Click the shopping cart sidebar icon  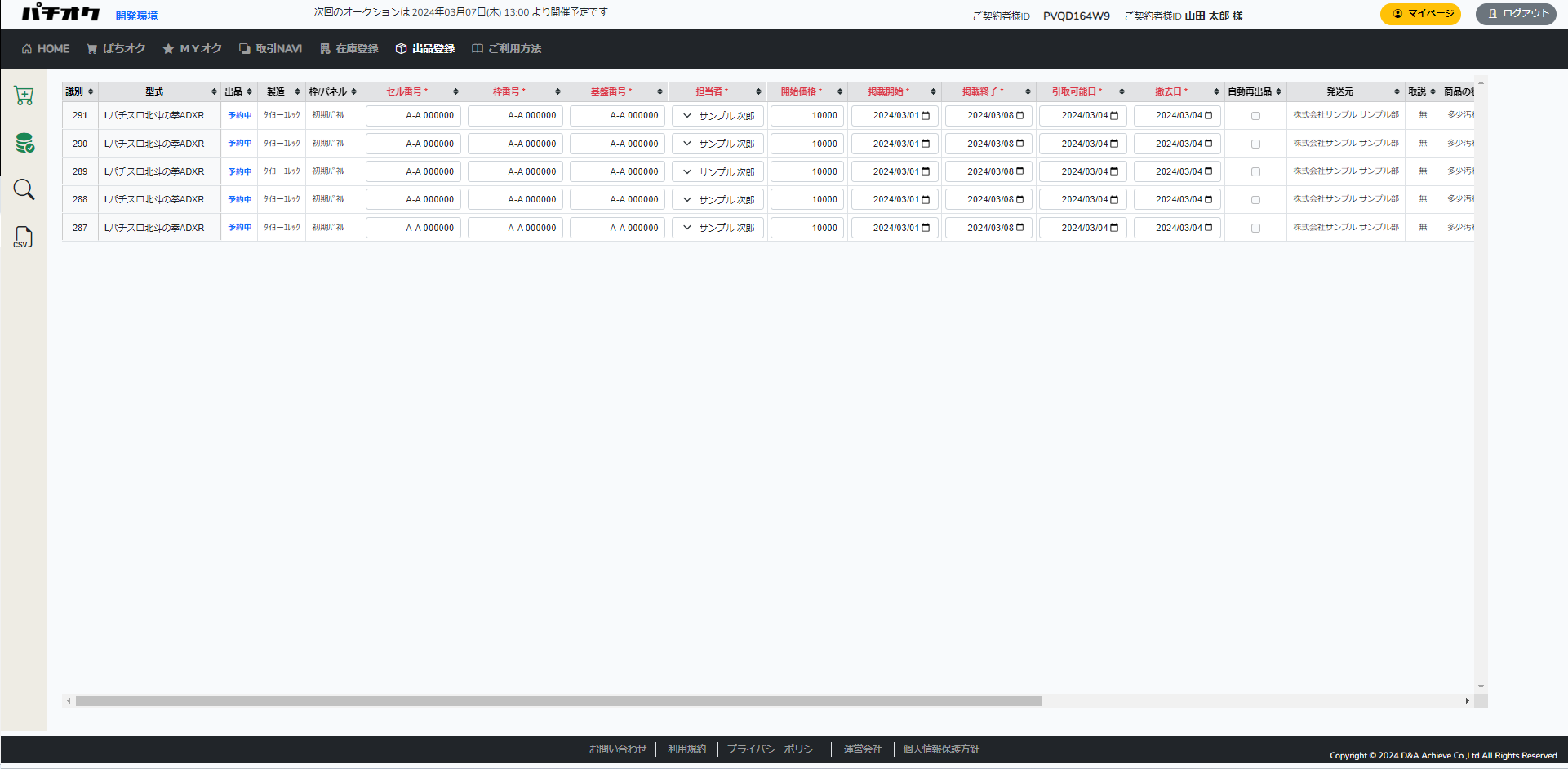24,96
